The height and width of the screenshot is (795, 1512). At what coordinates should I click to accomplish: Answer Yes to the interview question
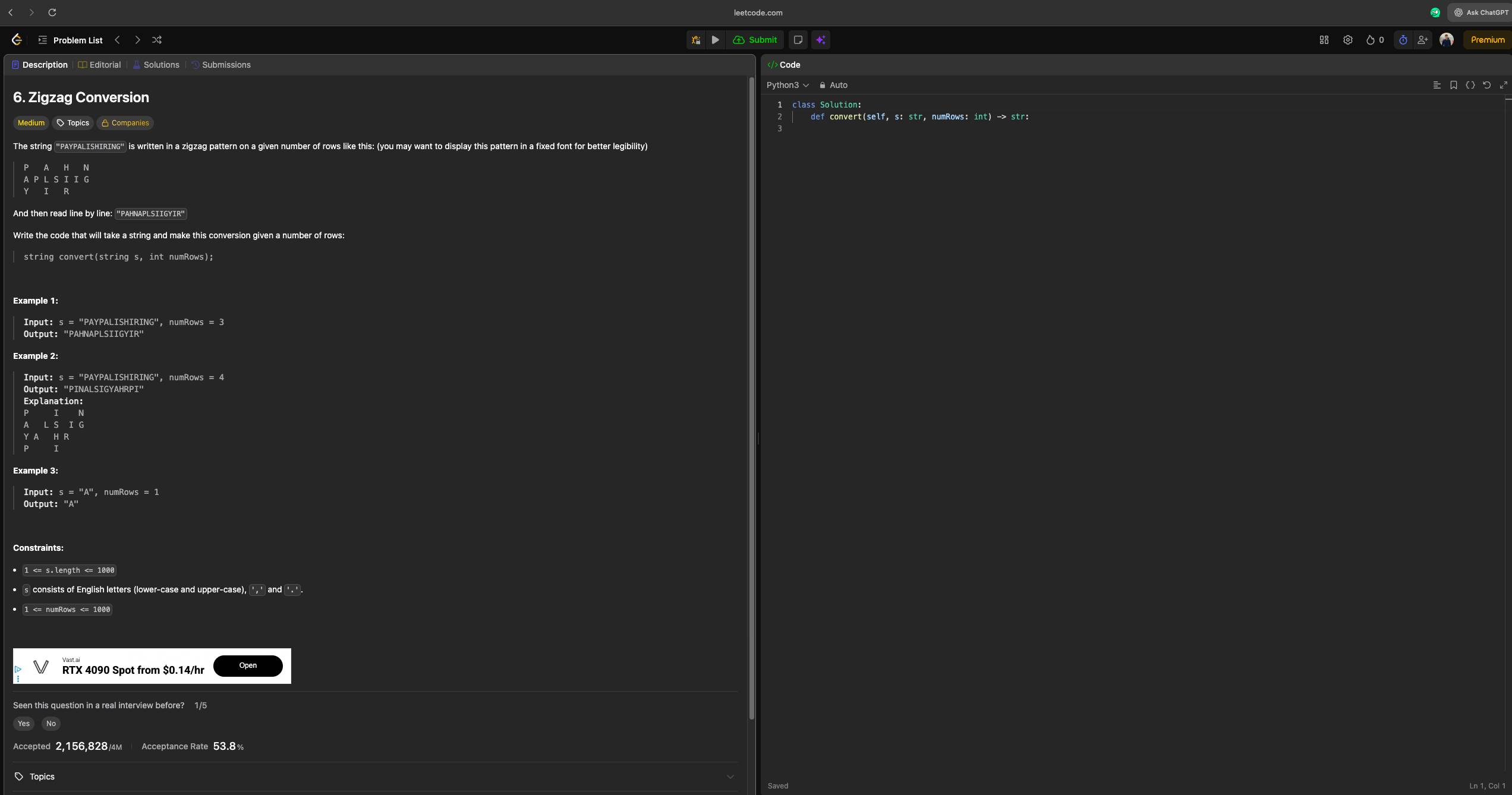24,723
